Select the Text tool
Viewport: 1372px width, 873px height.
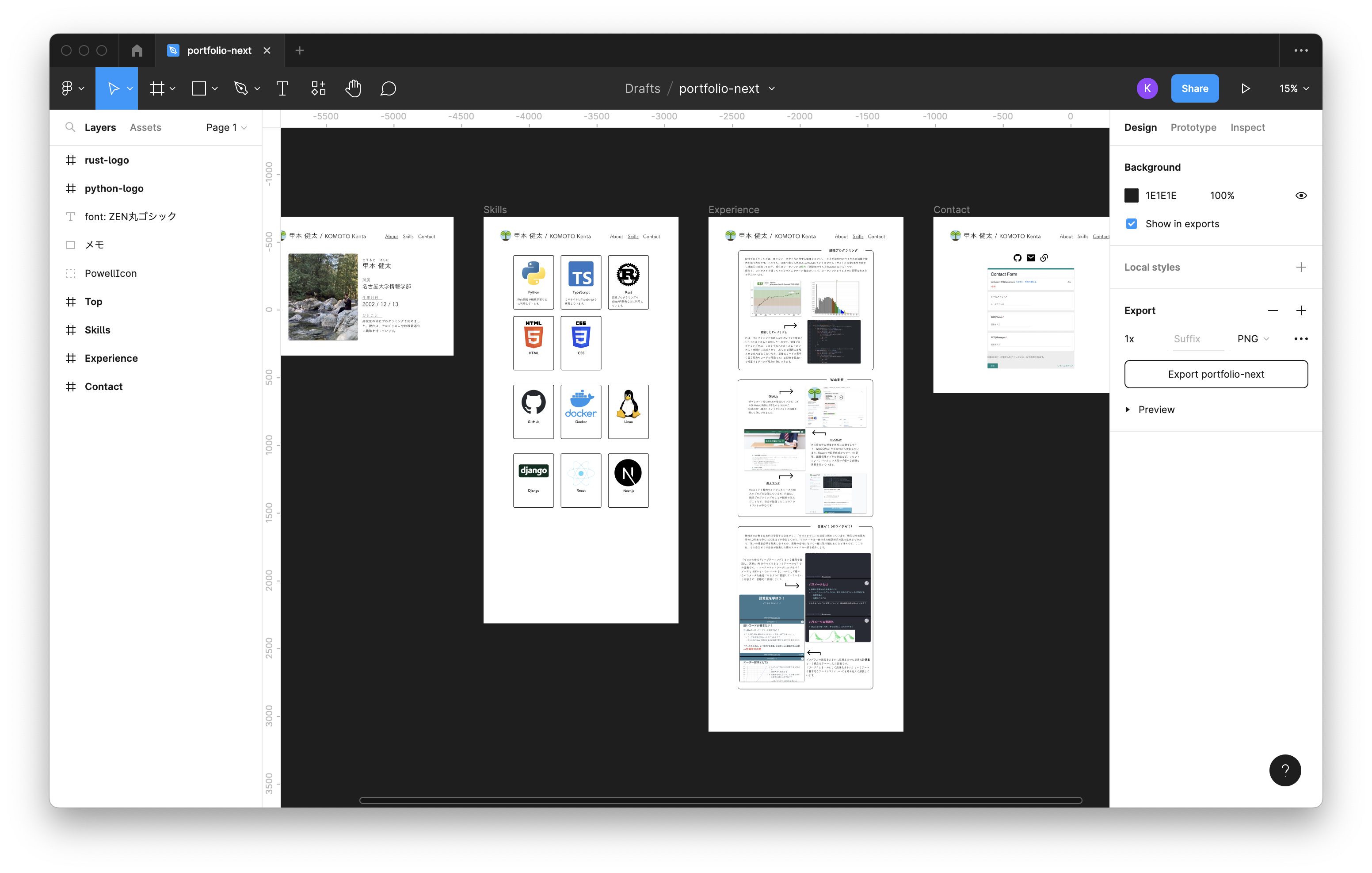point(282,88)
